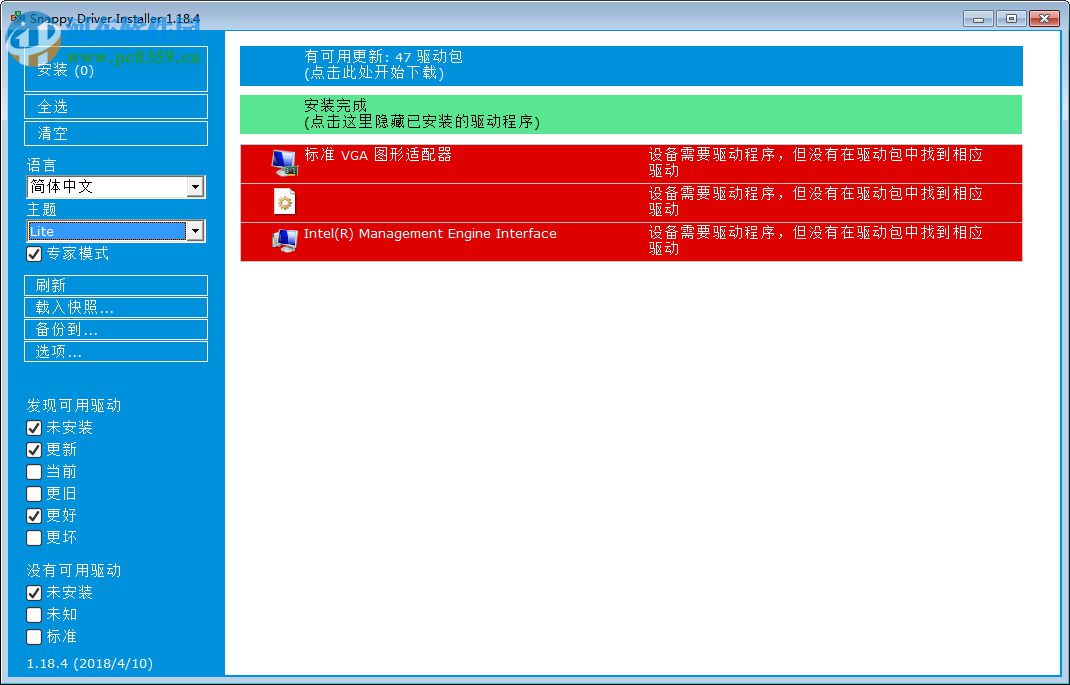Click the 标准 VGA 图形适配器 device icon
Image resolution: width=1070 pixels, height=685 pixels.
pyautogui.click(x=284, y=162)
